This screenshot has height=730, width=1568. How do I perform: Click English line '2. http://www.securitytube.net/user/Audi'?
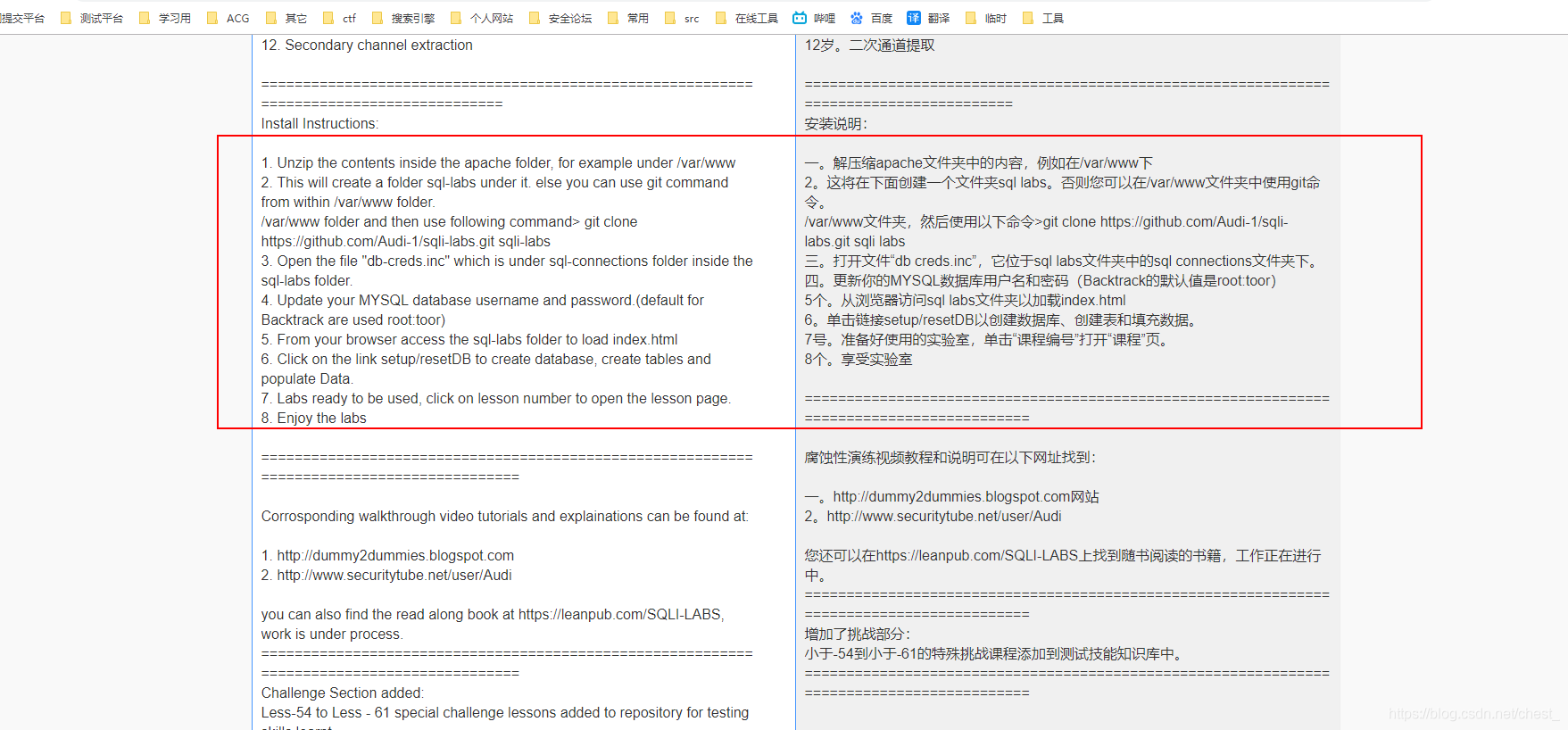tap(386, 575)
